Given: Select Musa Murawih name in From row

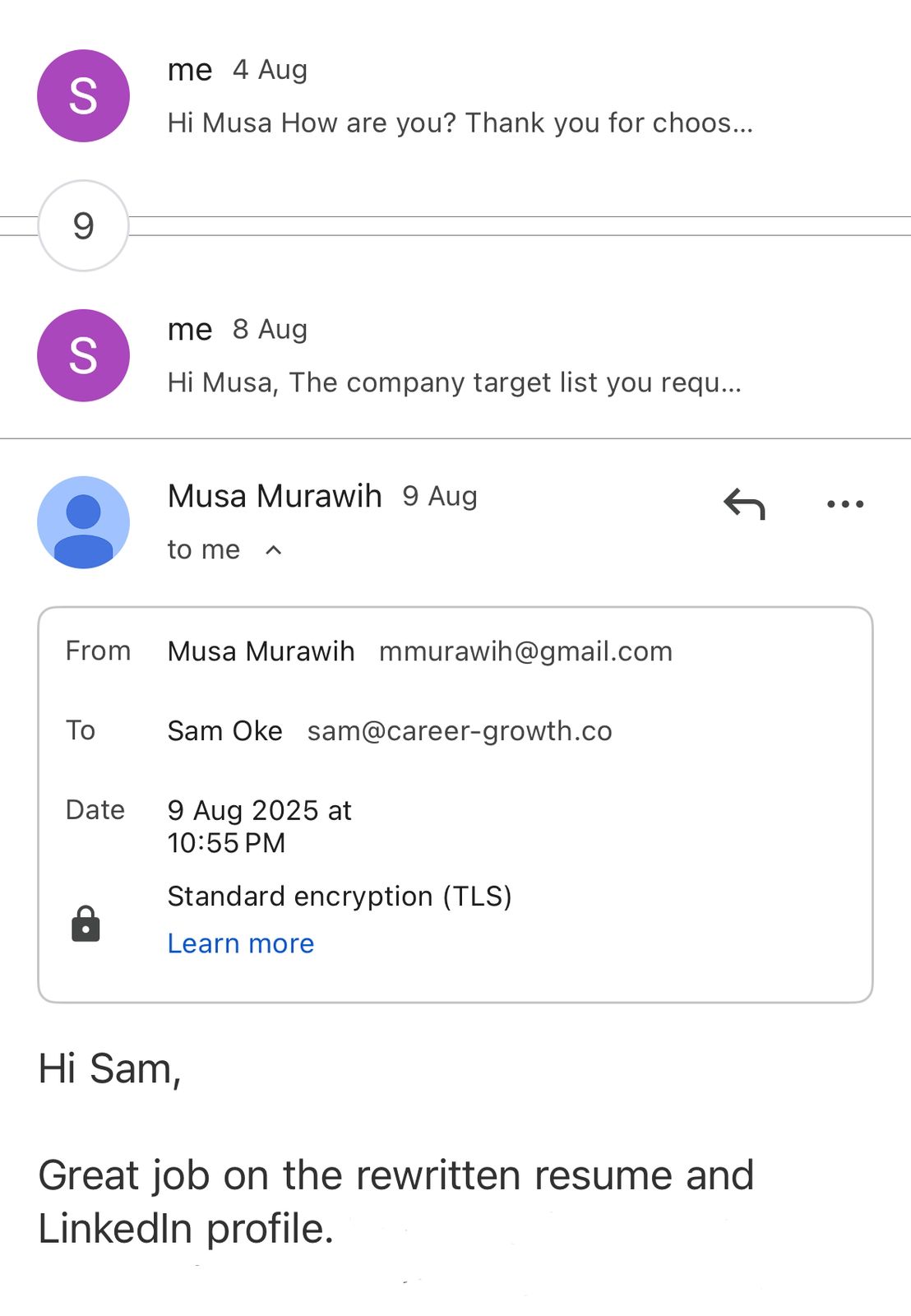Looking at the screenshot, I should coord(261,651).
